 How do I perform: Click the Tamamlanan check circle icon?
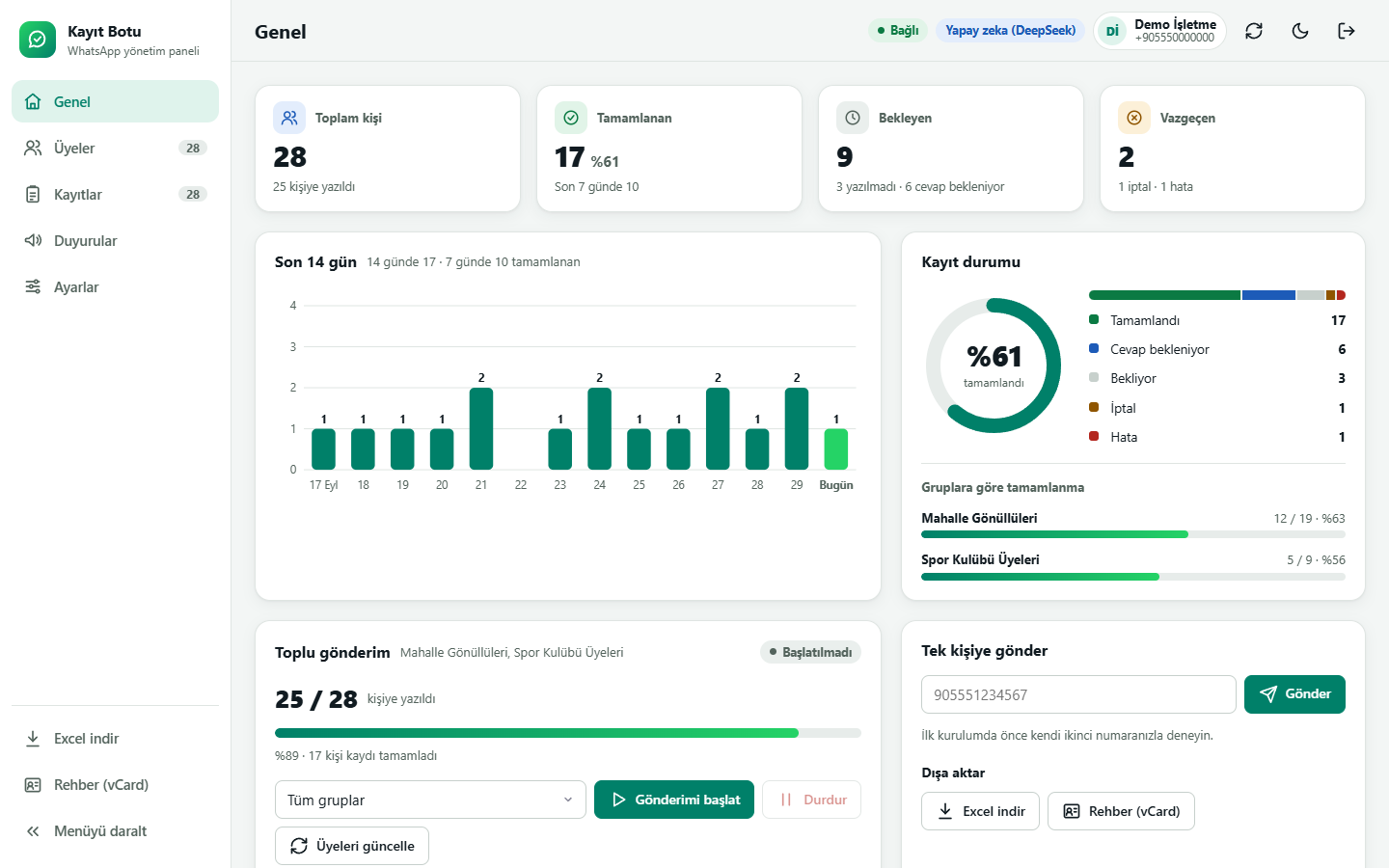tap(571, 118)
